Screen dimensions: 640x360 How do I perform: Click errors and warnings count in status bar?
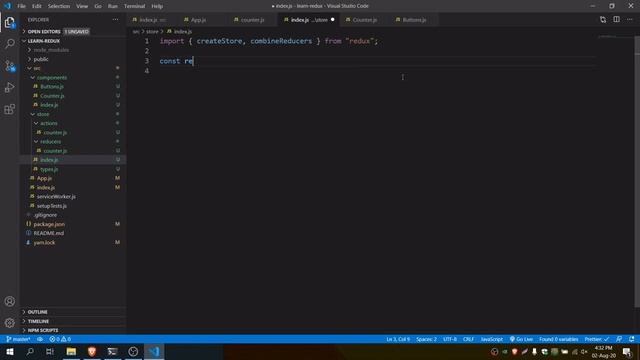pyautogui.click(x=60, y=339)
